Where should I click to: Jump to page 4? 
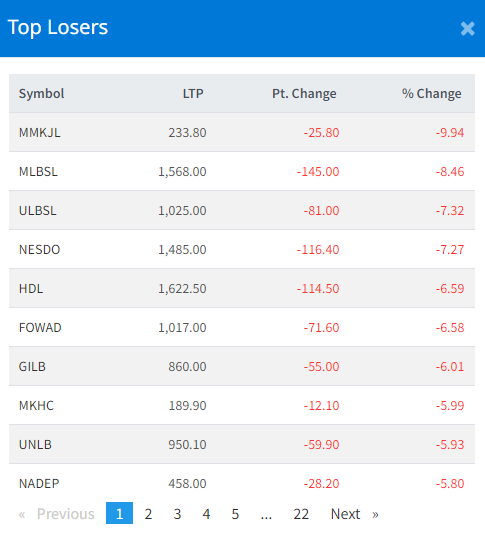point(206,514)
